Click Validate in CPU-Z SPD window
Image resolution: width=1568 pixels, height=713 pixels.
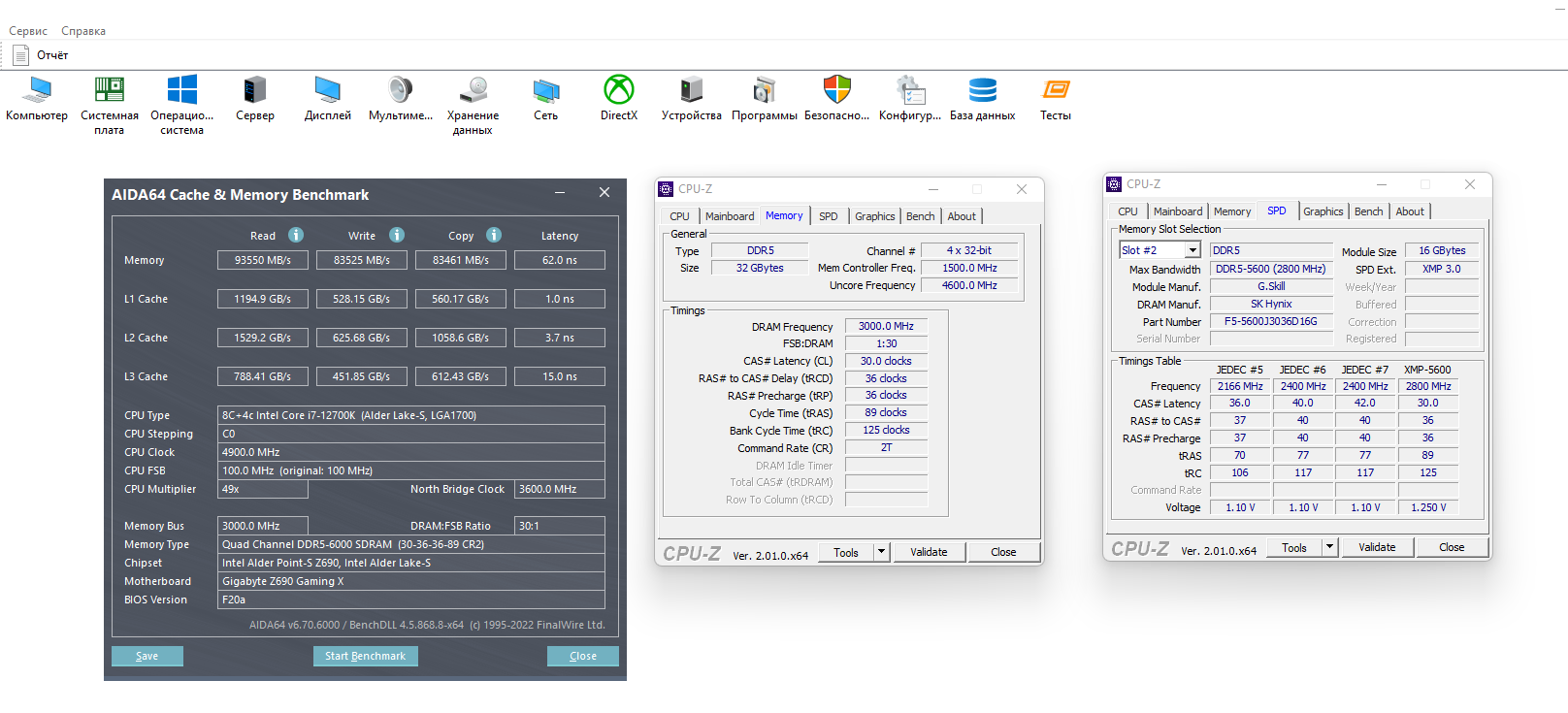pos(1377,547)
